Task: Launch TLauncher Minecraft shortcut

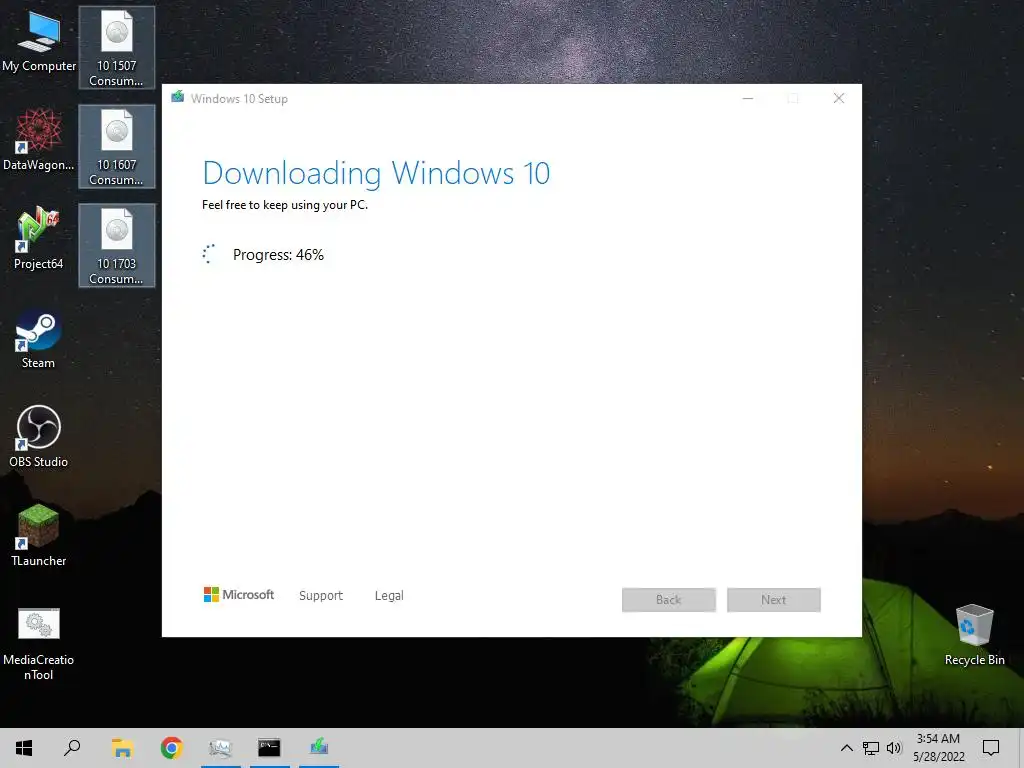Action: tap(39, 536)
